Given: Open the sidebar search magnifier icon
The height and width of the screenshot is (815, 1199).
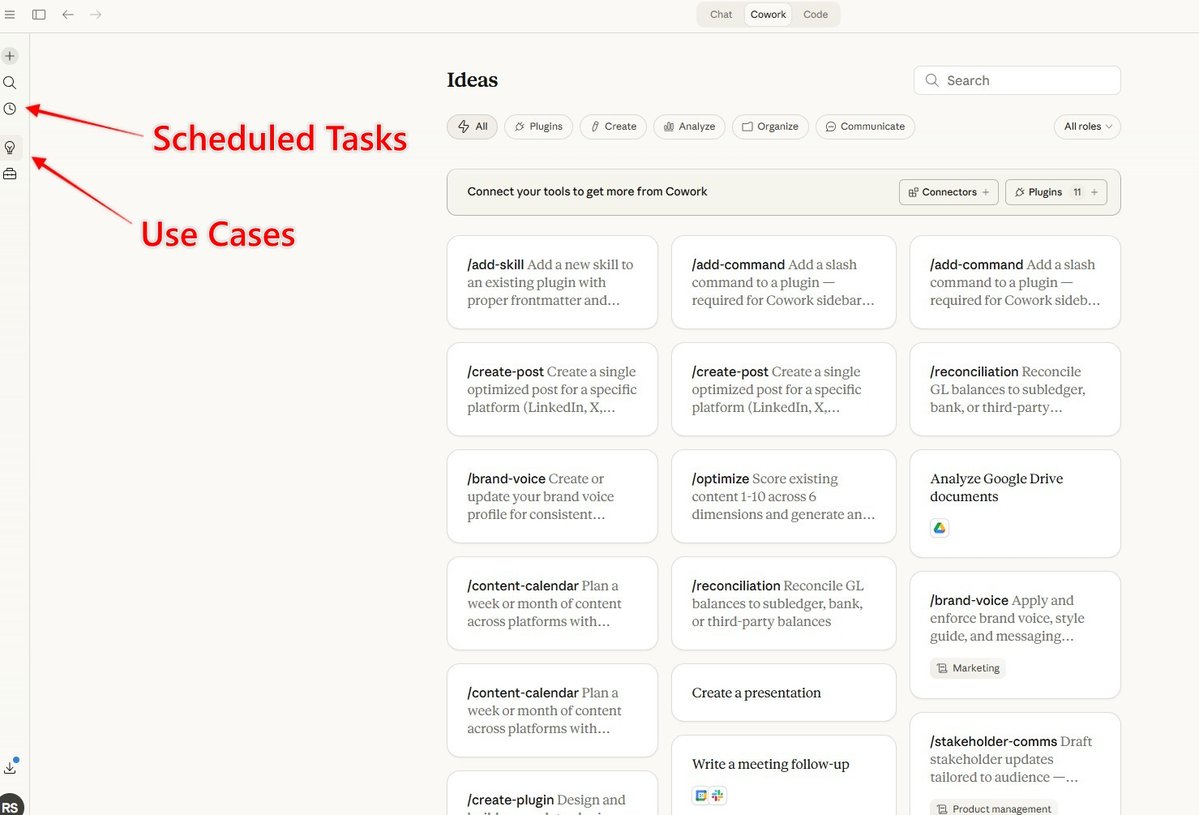Looking at the screenshot, I should click(x=10, y=83).
